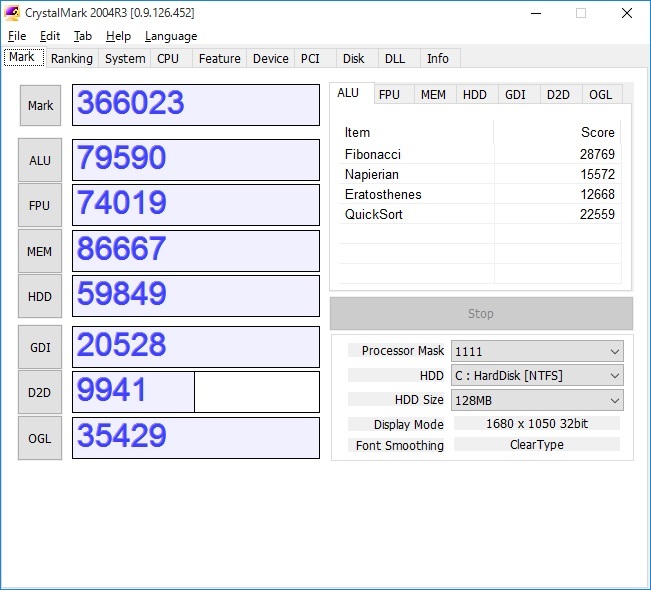Select the Napierian row
651x590 pixels.
[480, 174]
